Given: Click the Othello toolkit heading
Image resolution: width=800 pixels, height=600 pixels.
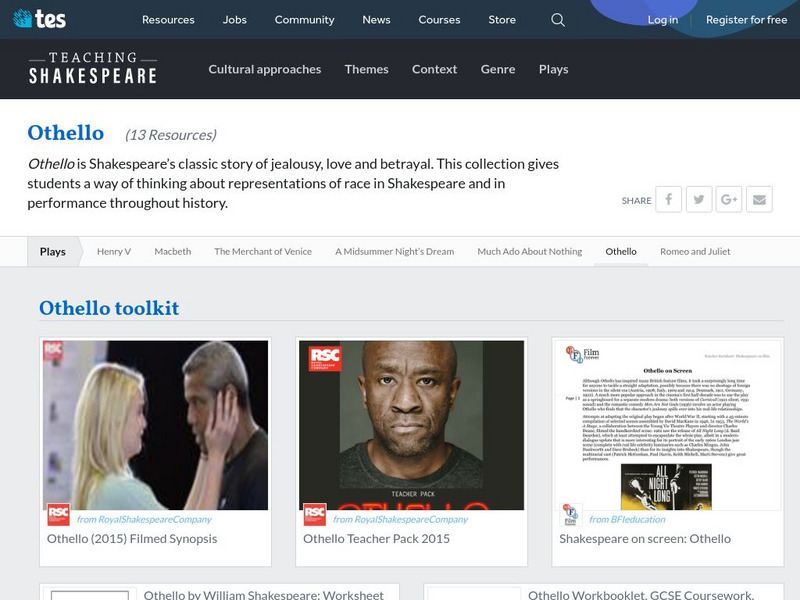Looking at the screenshot, I should click(x=109, y=308).
